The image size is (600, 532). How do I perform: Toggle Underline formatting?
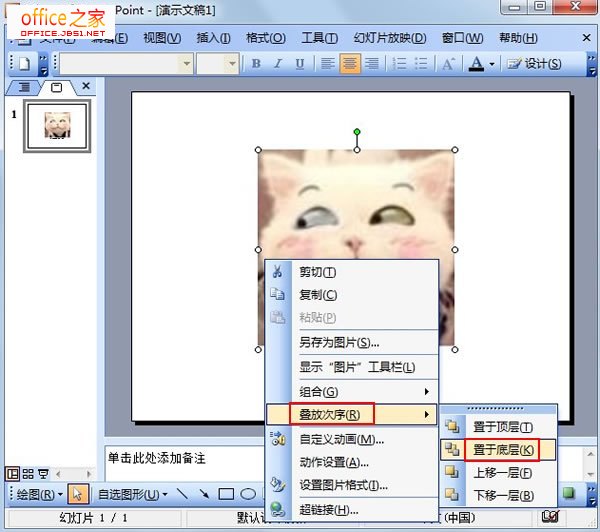pyautogui.click(x=300, y=64)
